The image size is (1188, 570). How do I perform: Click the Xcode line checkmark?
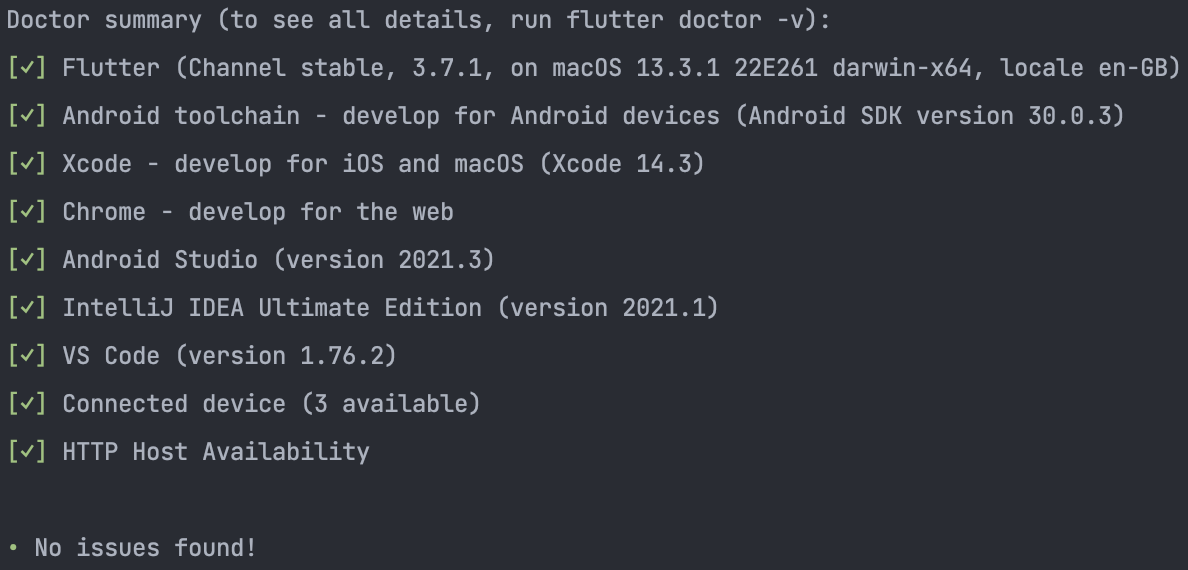(x=26, y=164)
